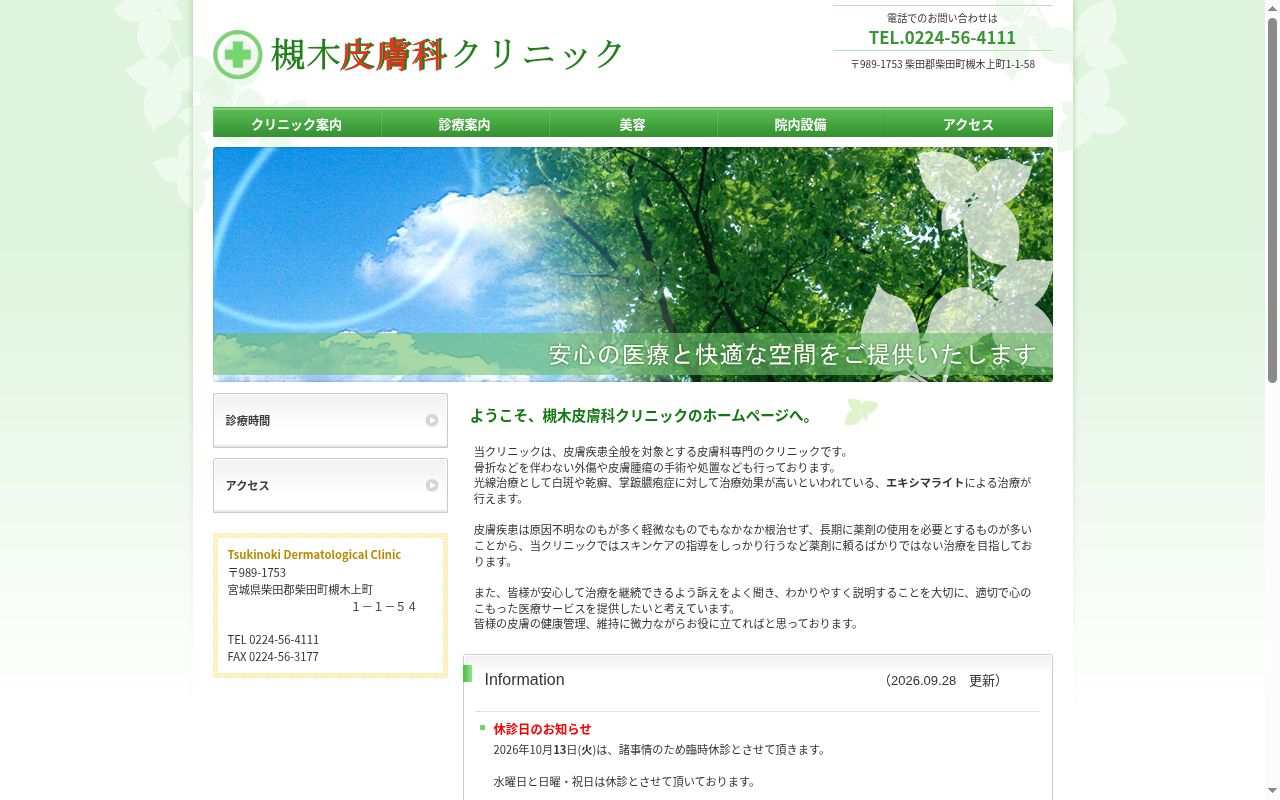Image resolution: width=1280 pixels, height=800 pixels.
Task: Click the FAX 0224-56-3177 sidebar text
Action: [273, 656]
